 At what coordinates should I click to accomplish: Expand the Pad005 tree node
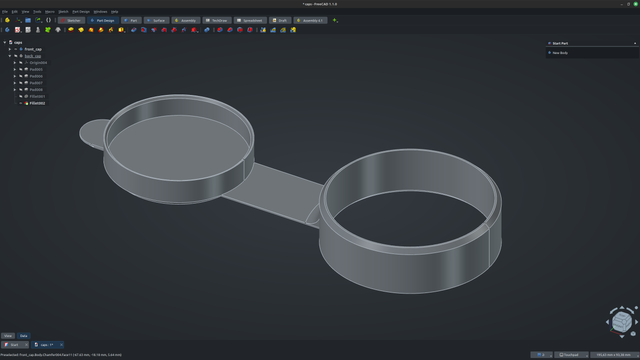[x=15, y=69]
